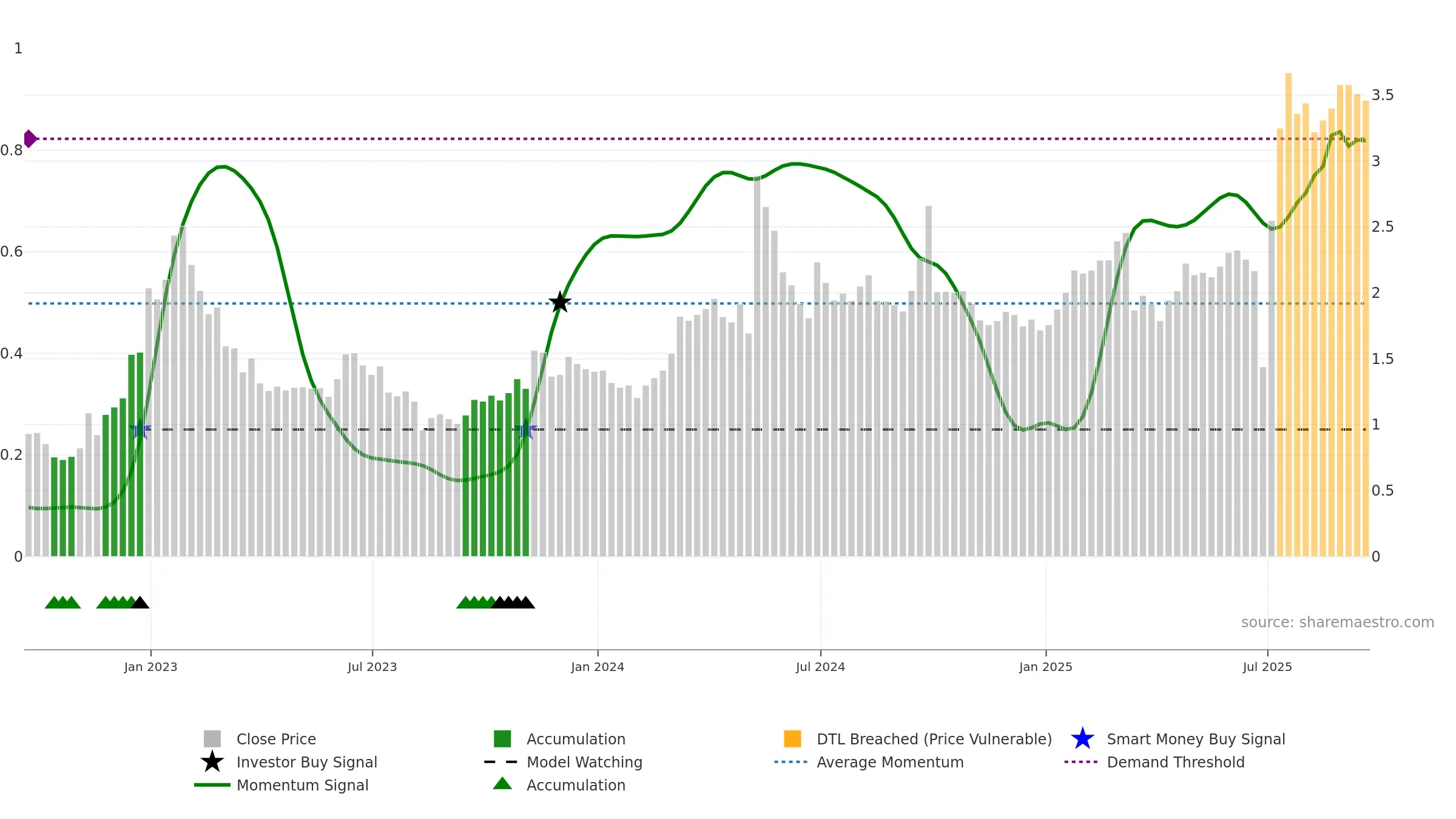Image resolution: width=1456 pixels, height=819 pixels.
Task: Toggle the Momentum Signal legend label
Action: coord(303,785)
